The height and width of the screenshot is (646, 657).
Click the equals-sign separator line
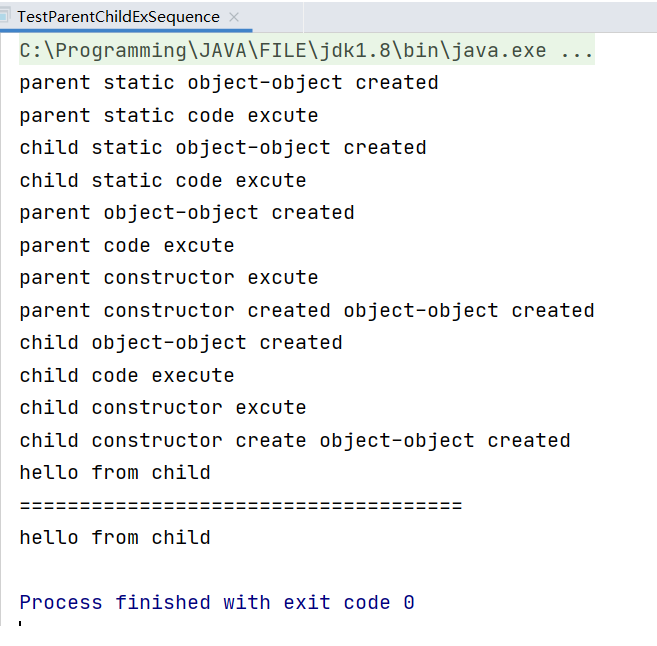240,506
